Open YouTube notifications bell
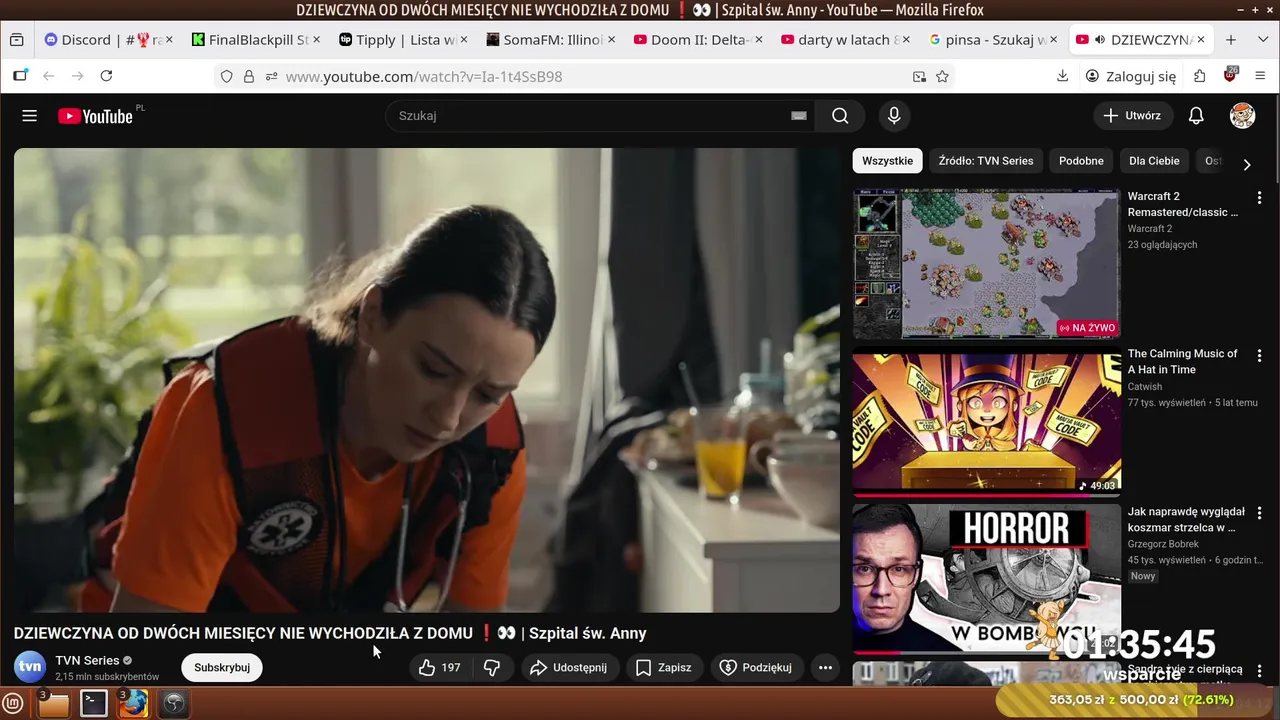The image size is (1280, 720). coord(1196,116)
